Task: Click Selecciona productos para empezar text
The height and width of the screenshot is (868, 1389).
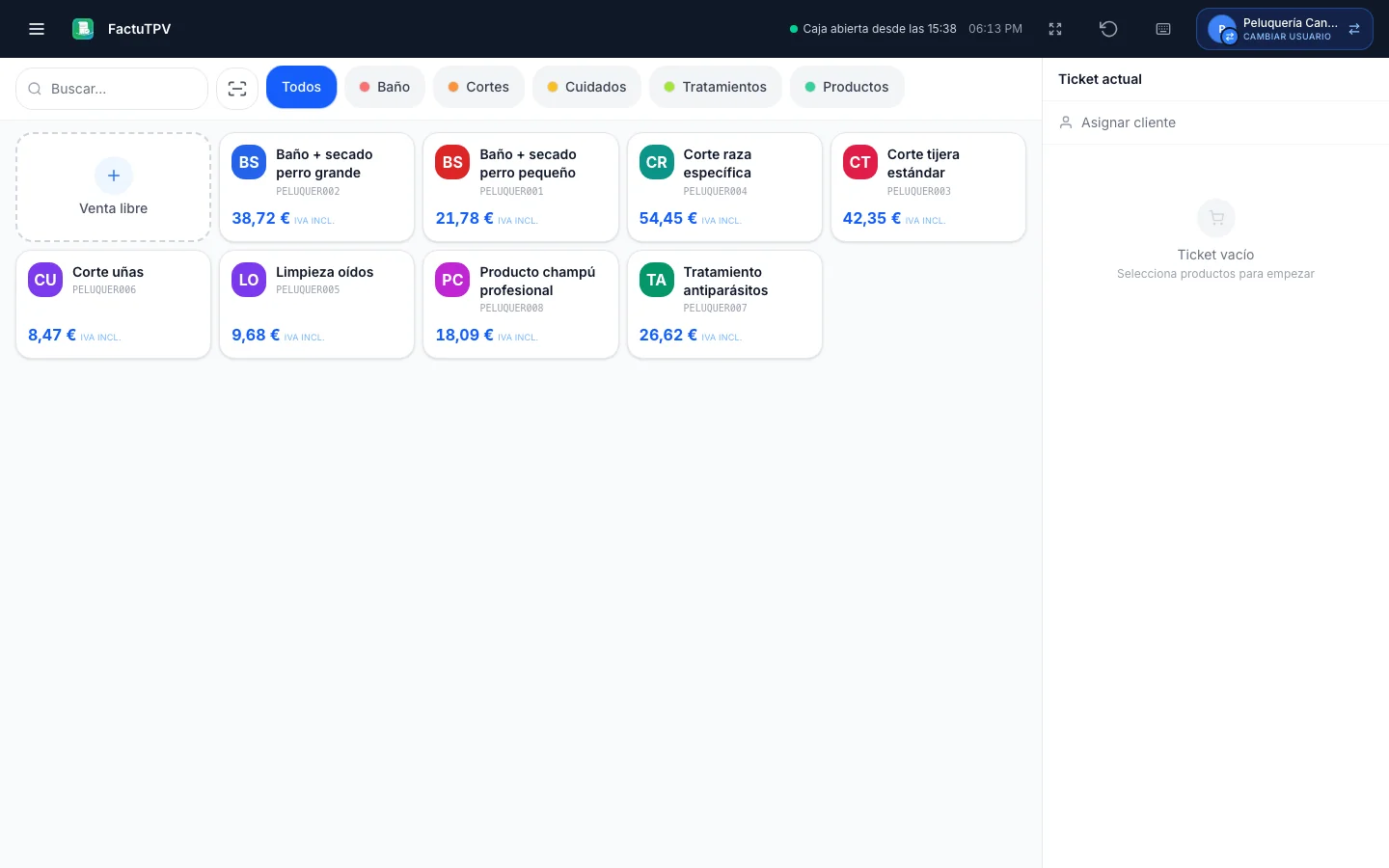Action: coord(1215,274)
